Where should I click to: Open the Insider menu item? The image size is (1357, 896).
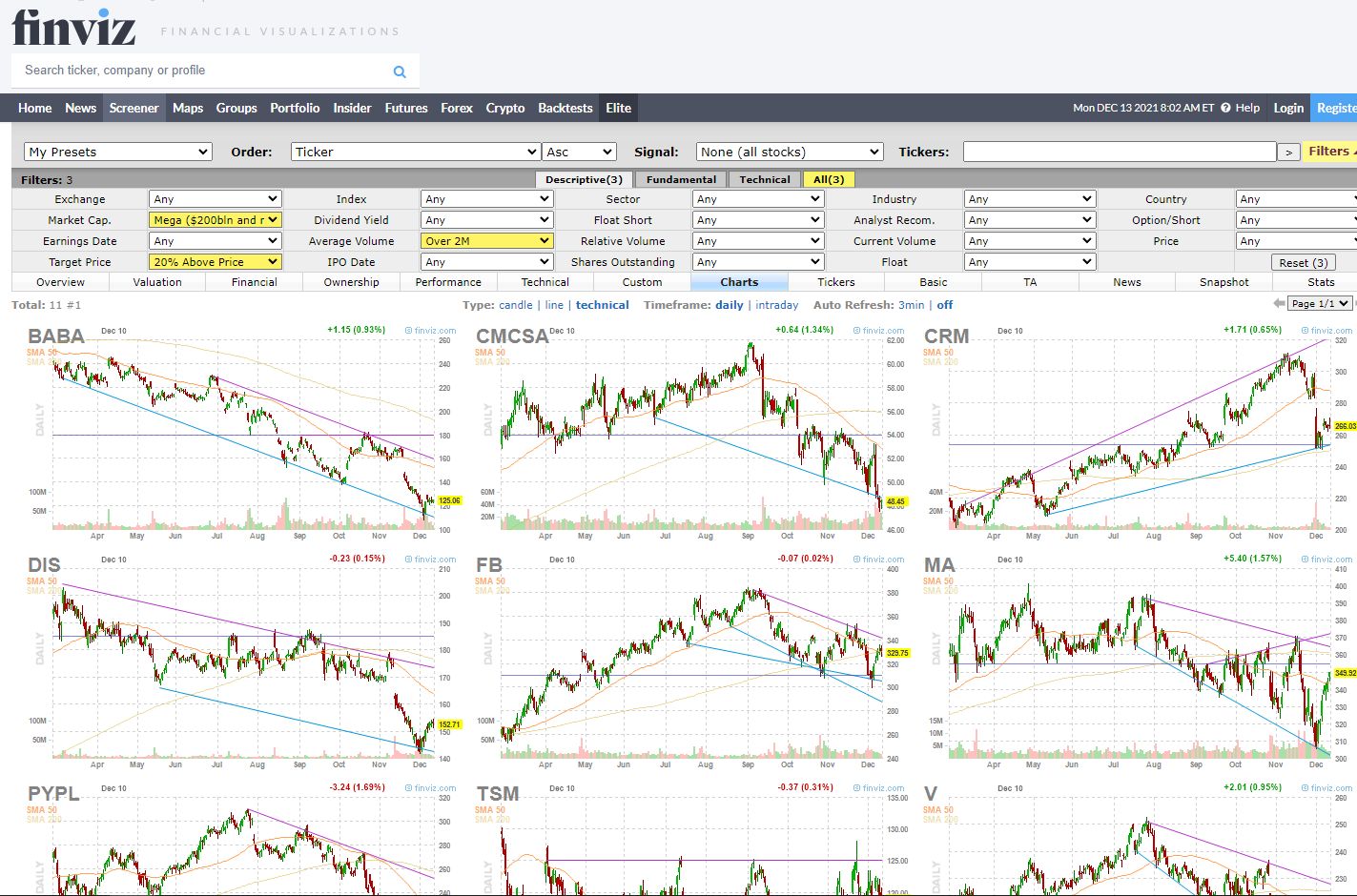coord(352,108)
